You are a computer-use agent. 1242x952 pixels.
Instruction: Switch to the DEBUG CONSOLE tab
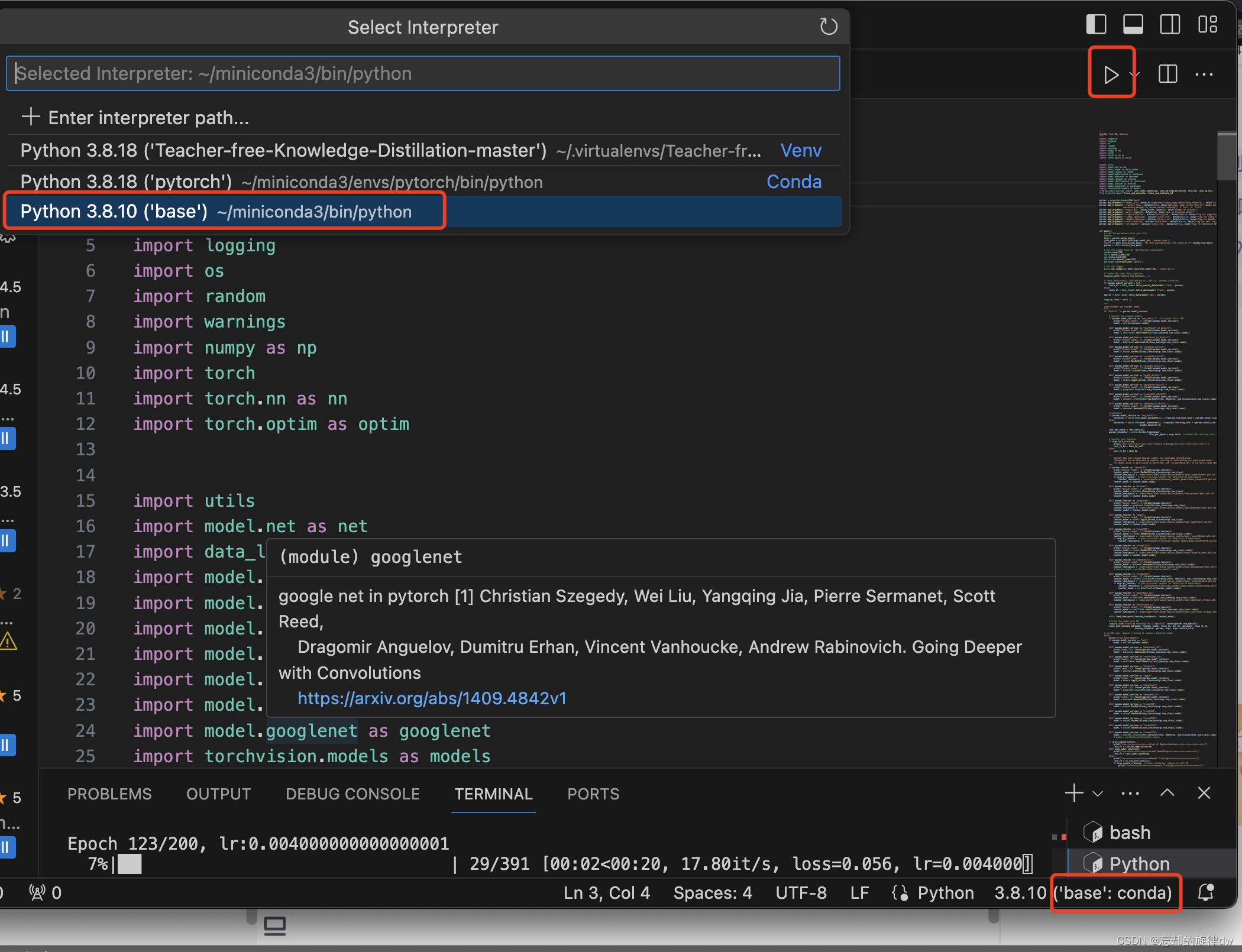point(352,794)
